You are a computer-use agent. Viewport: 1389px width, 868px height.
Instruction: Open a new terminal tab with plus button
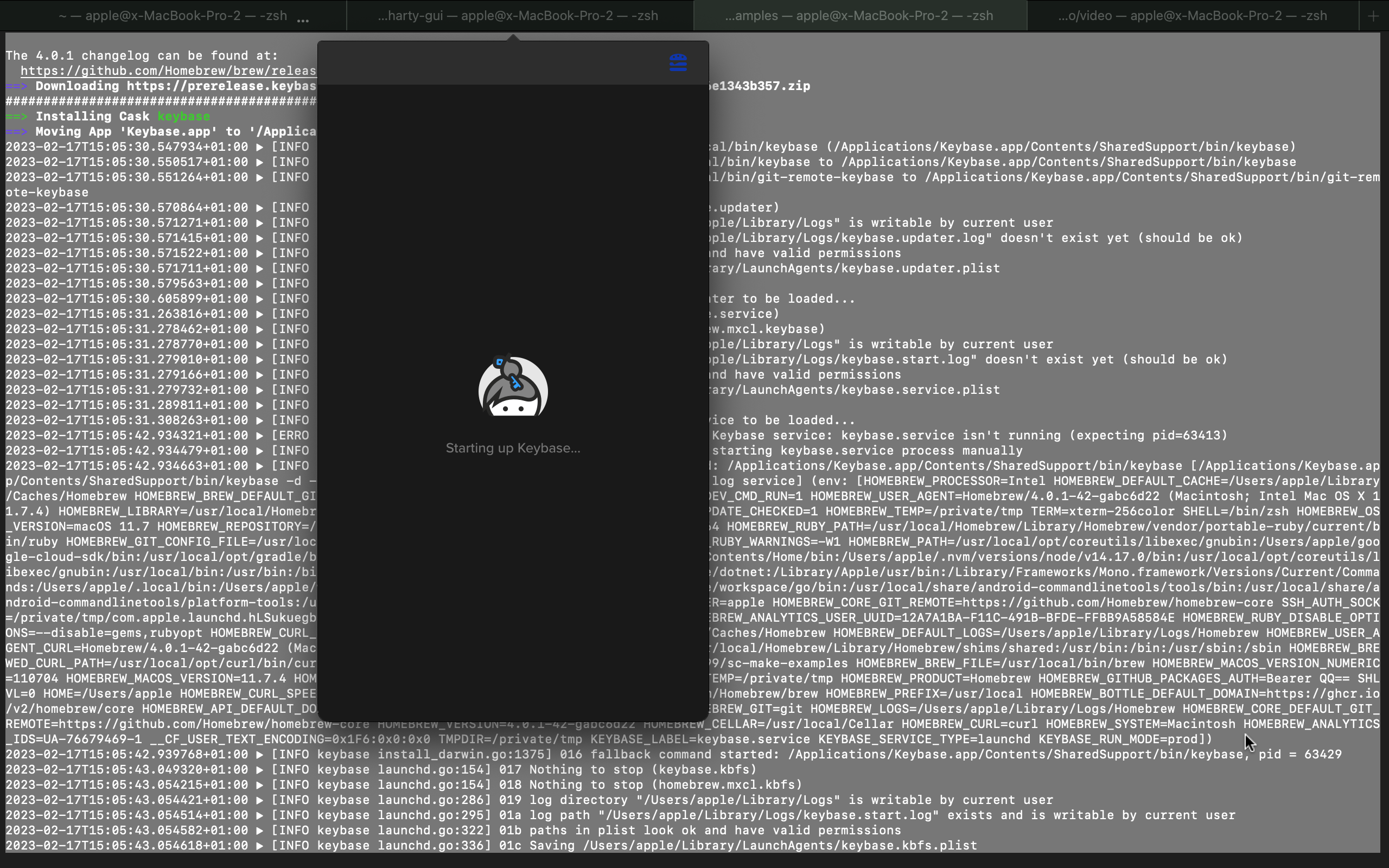1374,16
